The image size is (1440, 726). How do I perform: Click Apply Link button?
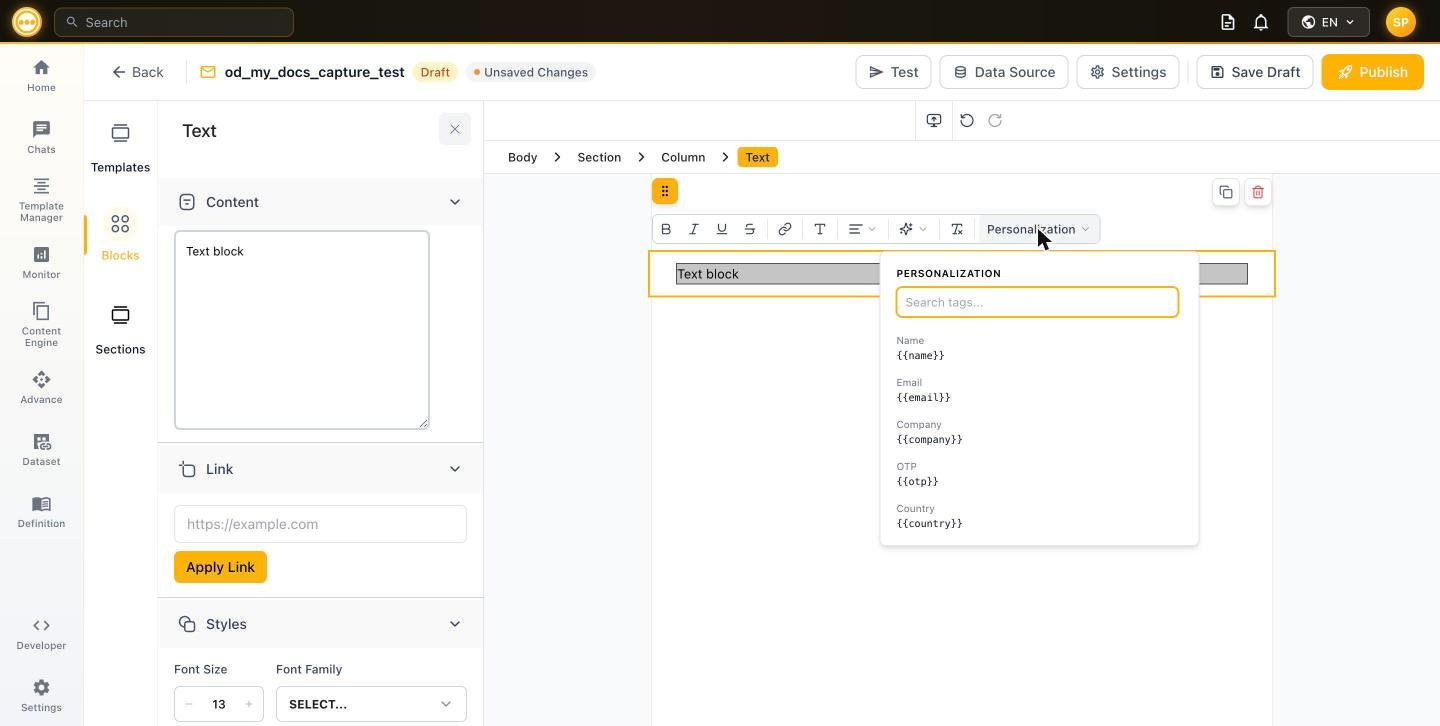click(x=220, y=567)
